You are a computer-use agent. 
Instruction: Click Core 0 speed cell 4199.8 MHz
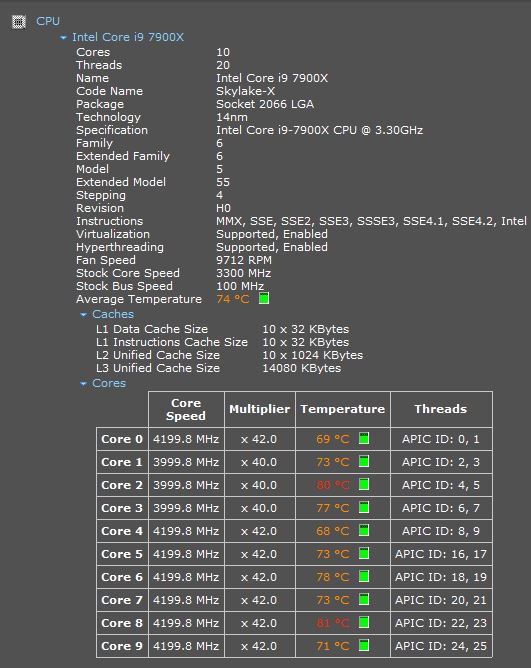[x=186, y=439]
